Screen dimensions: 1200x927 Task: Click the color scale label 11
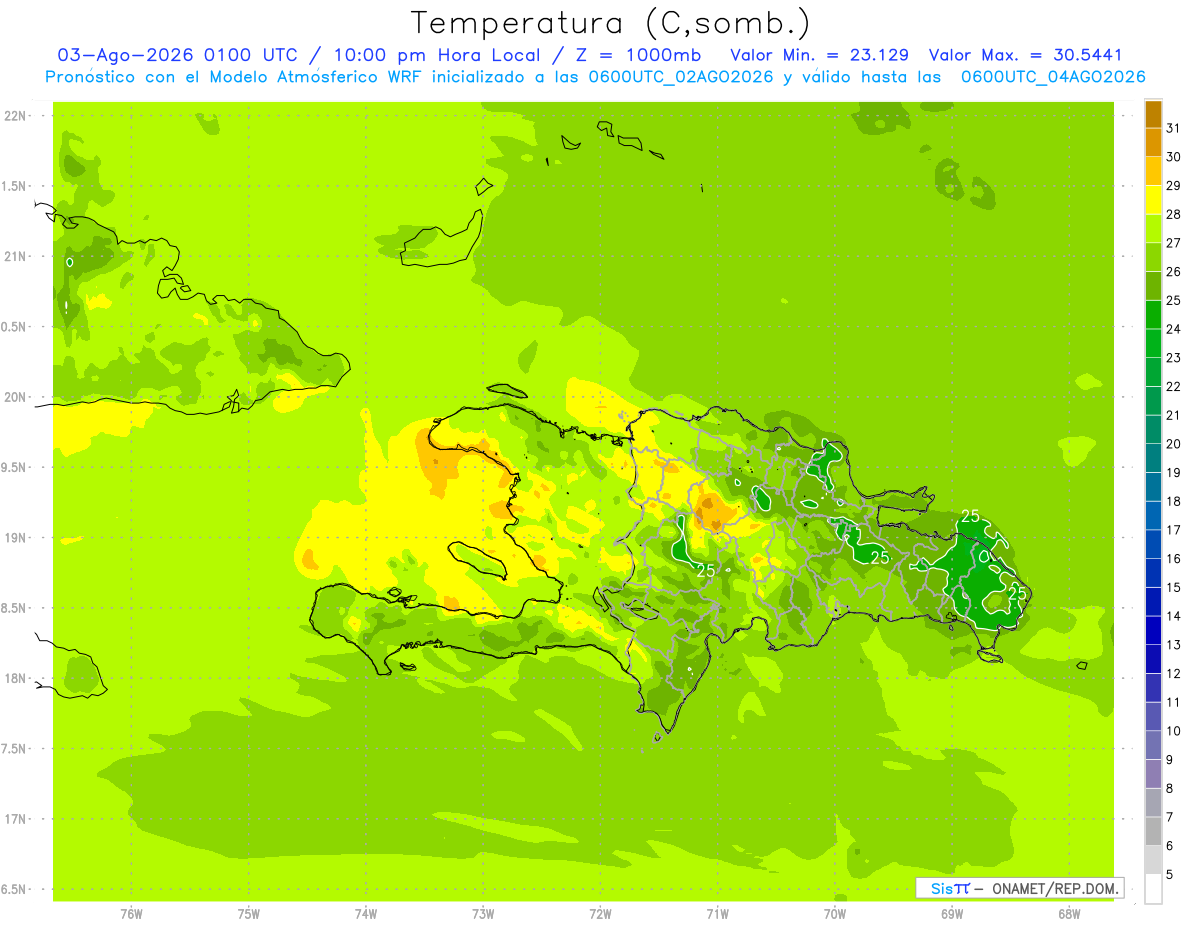click(1173, 702)
